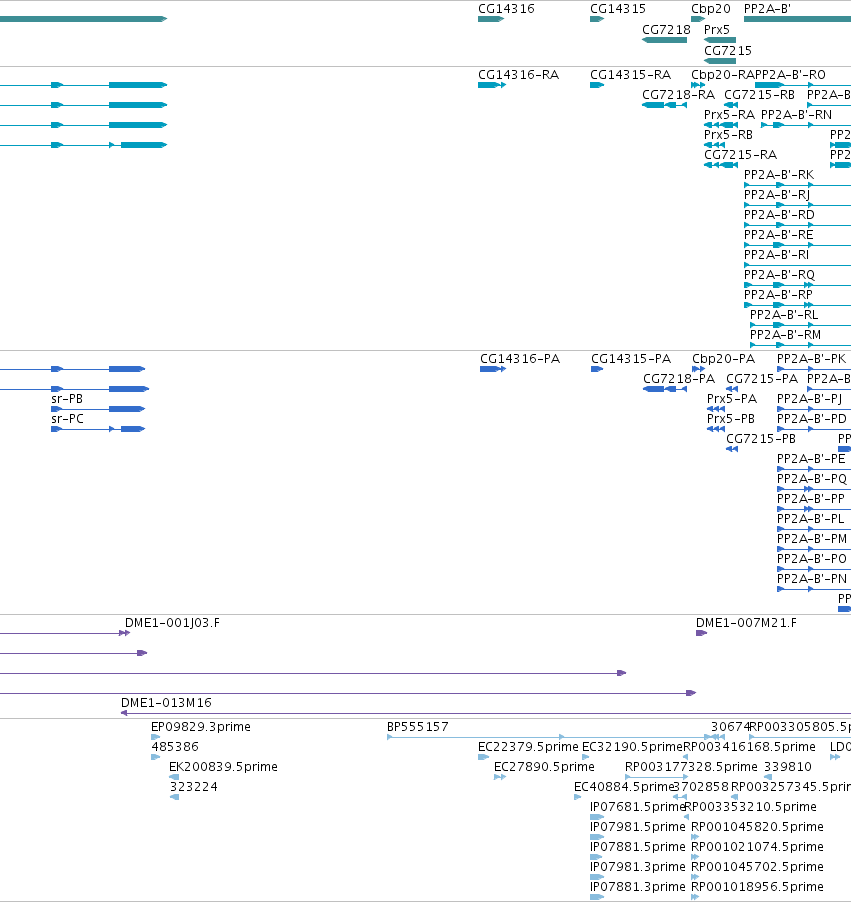The width and height of the screenshot is (851, 902).
Task: Click transcript CG7215-RB
Action: (x=759, y=95)
